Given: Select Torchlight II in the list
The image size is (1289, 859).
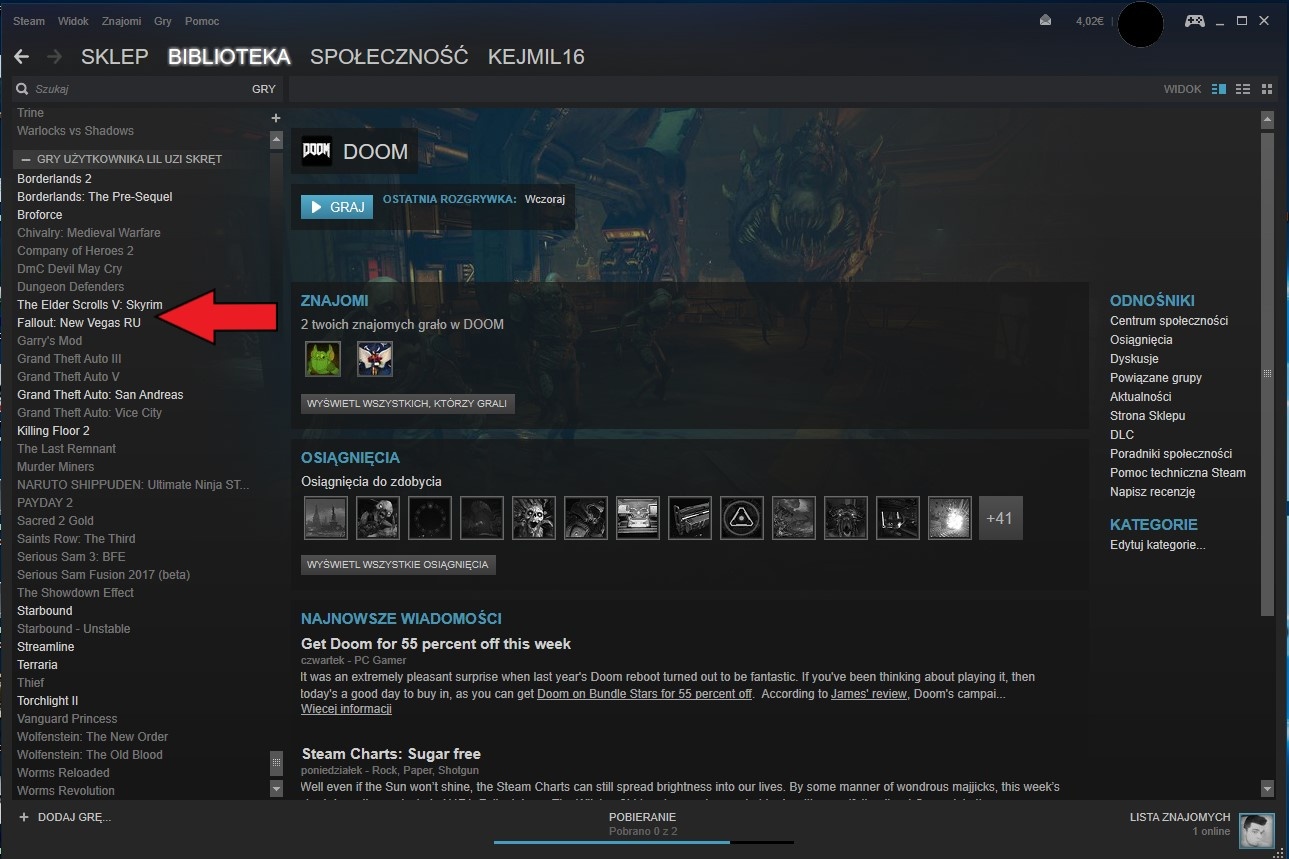Looking at the screenshot, I should point(47,701).
